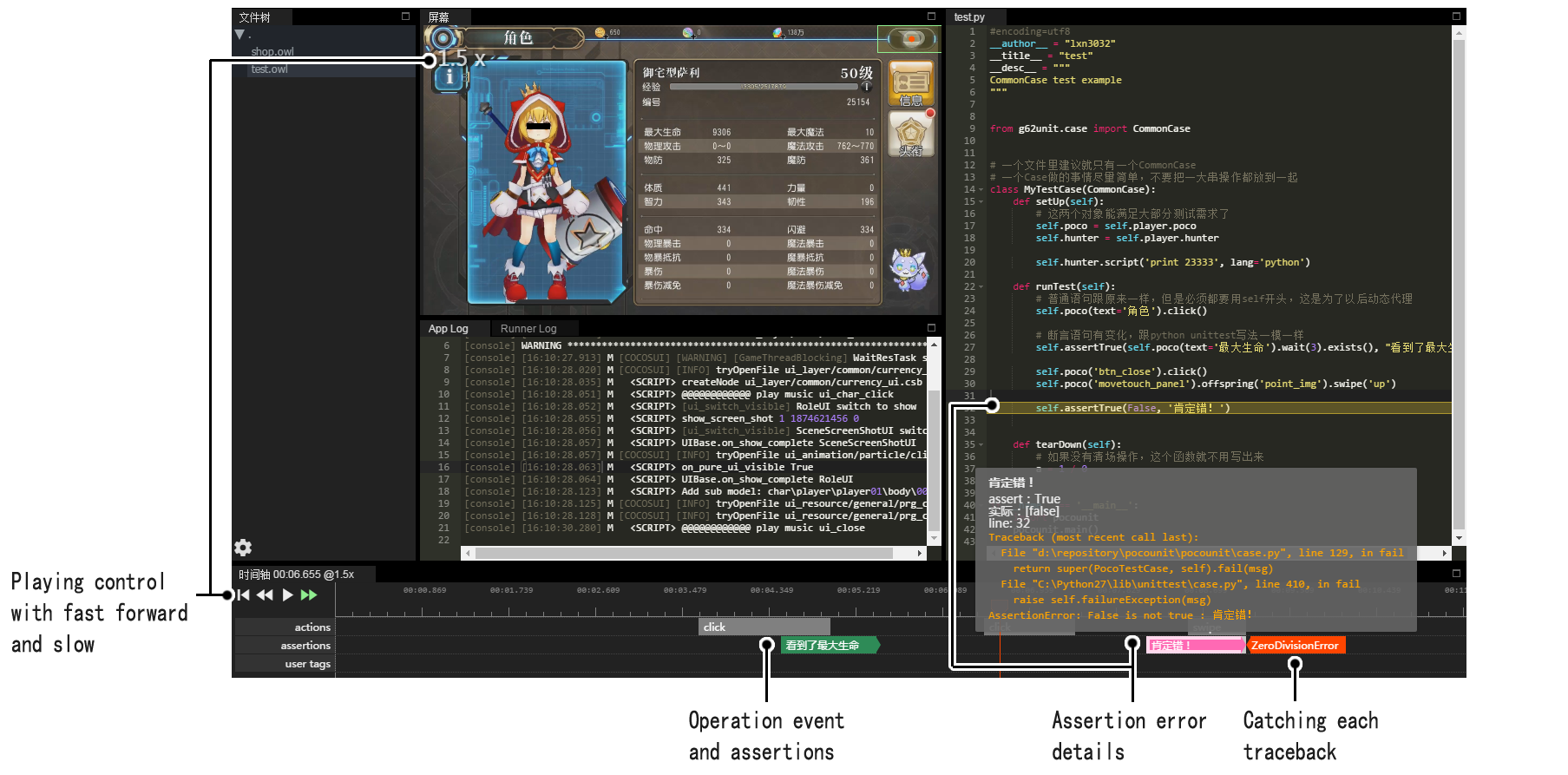Click the character portrait in the game screen
The image size is (1568, 775).
(x=547, y=182)
